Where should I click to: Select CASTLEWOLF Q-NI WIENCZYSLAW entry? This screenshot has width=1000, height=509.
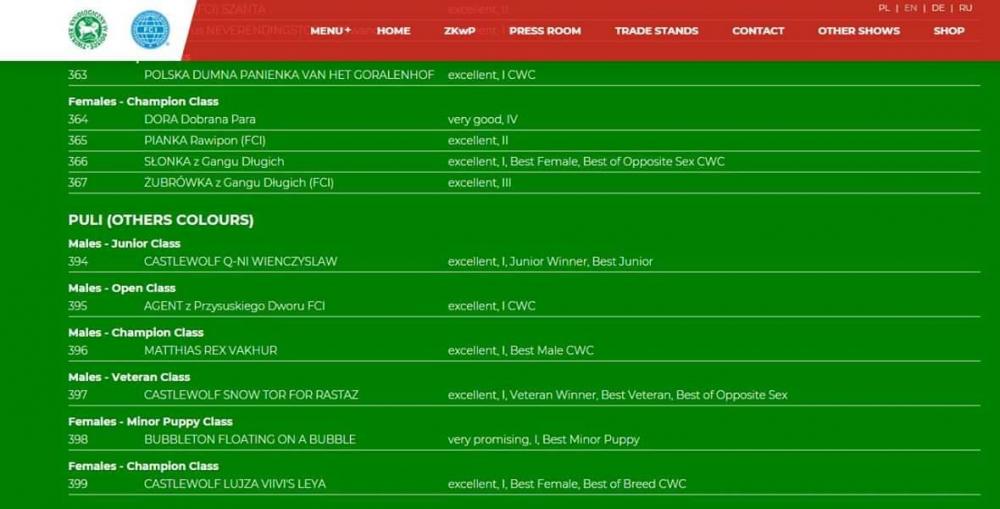click(240, 262)
